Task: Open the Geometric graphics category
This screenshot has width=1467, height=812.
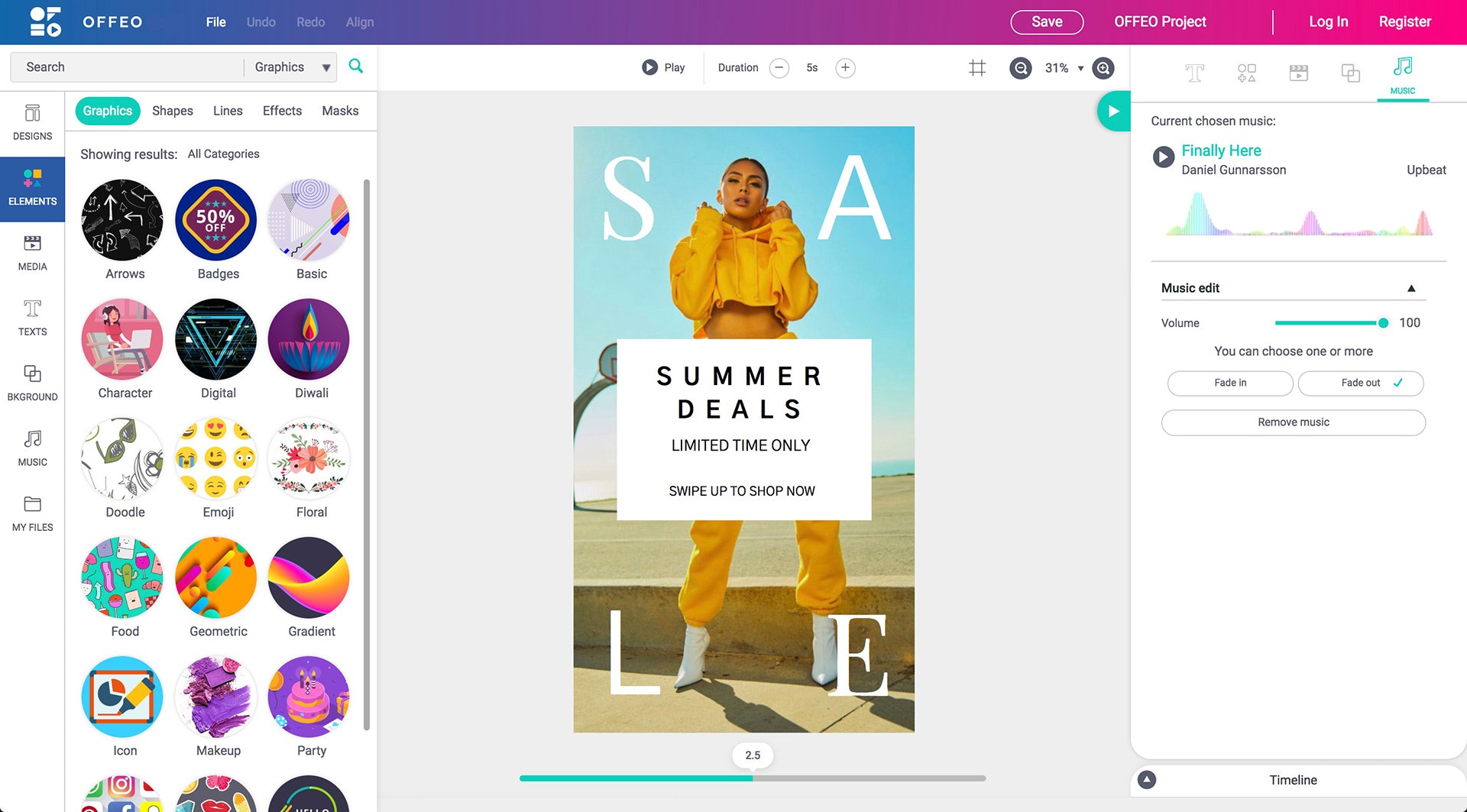Action: pyautogui.click(x=217, y=587)
